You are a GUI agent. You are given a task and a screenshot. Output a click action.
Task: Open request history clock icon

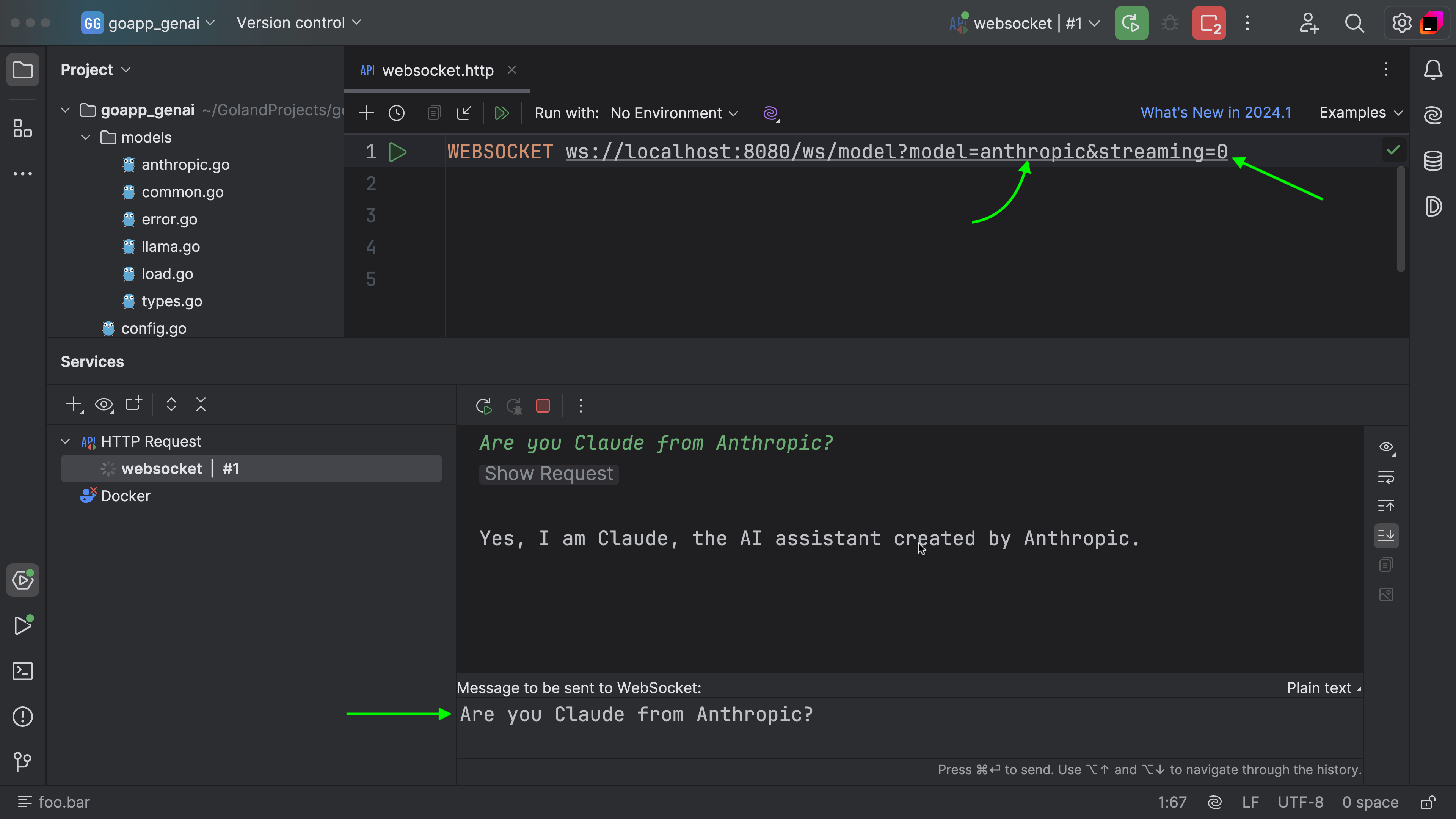396,113
